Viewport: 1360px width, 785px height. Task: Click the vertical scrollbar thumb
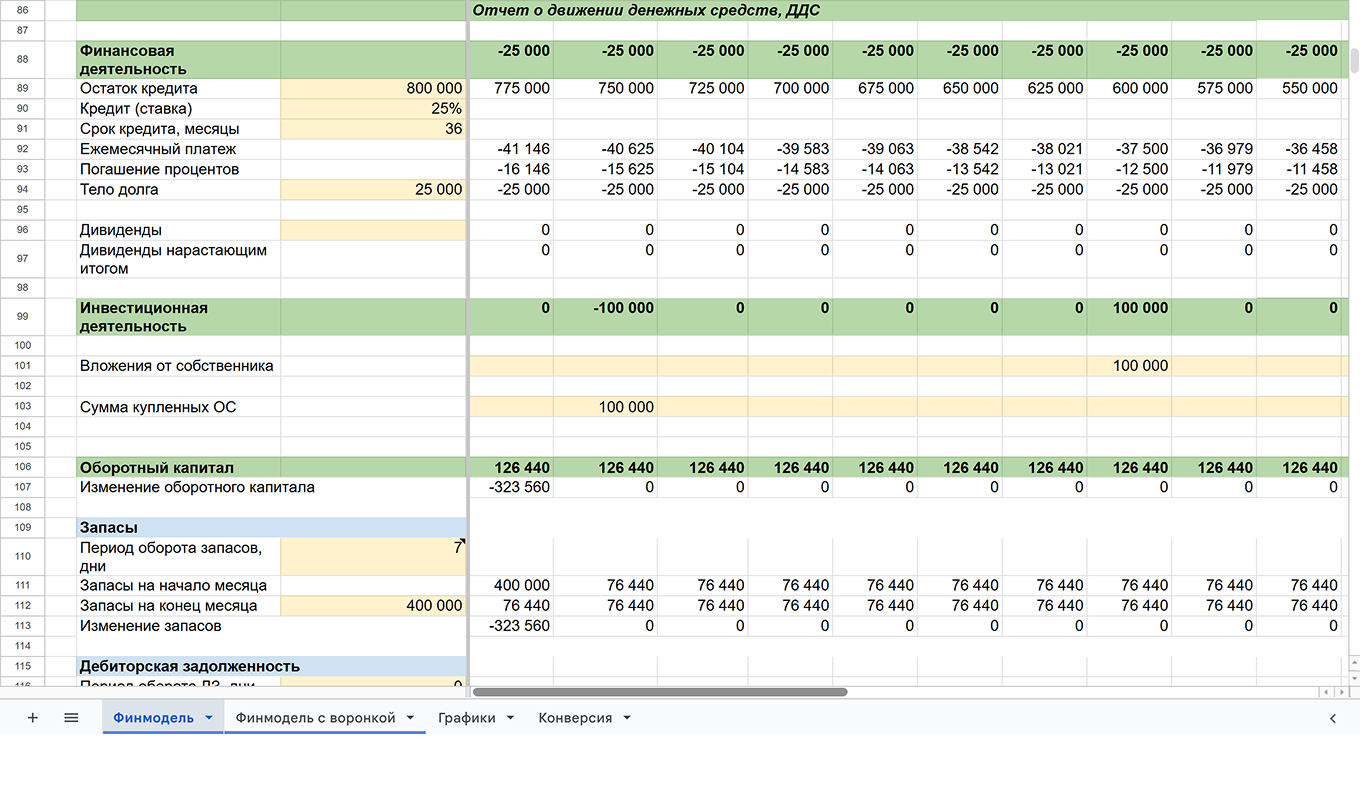(1355, 60)
